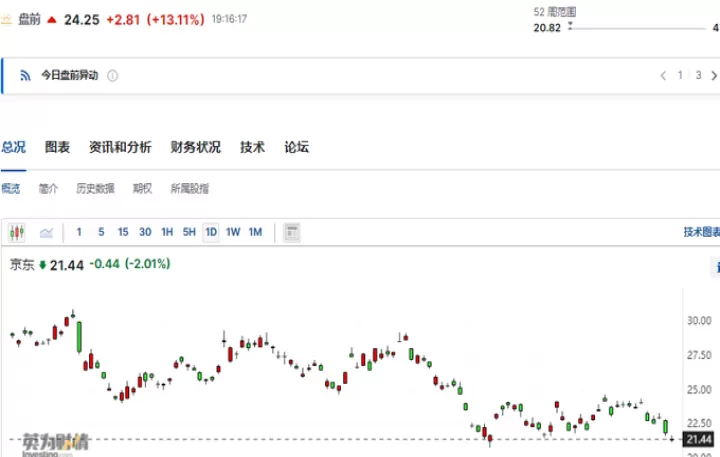Click the page number 3 in pager

[698, 75]
